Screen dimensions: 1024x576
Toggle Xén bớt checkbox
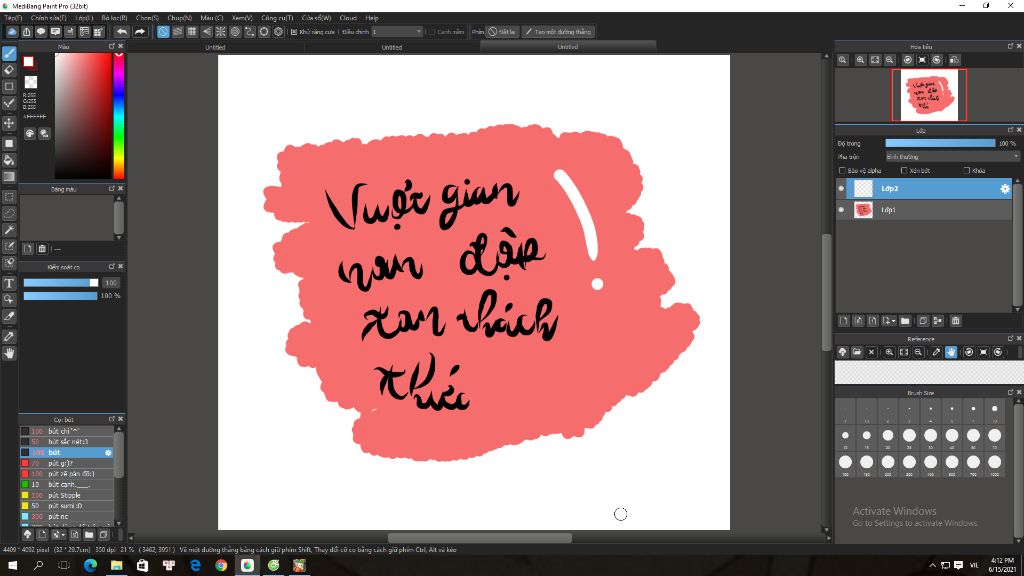[x=904, y=170]
